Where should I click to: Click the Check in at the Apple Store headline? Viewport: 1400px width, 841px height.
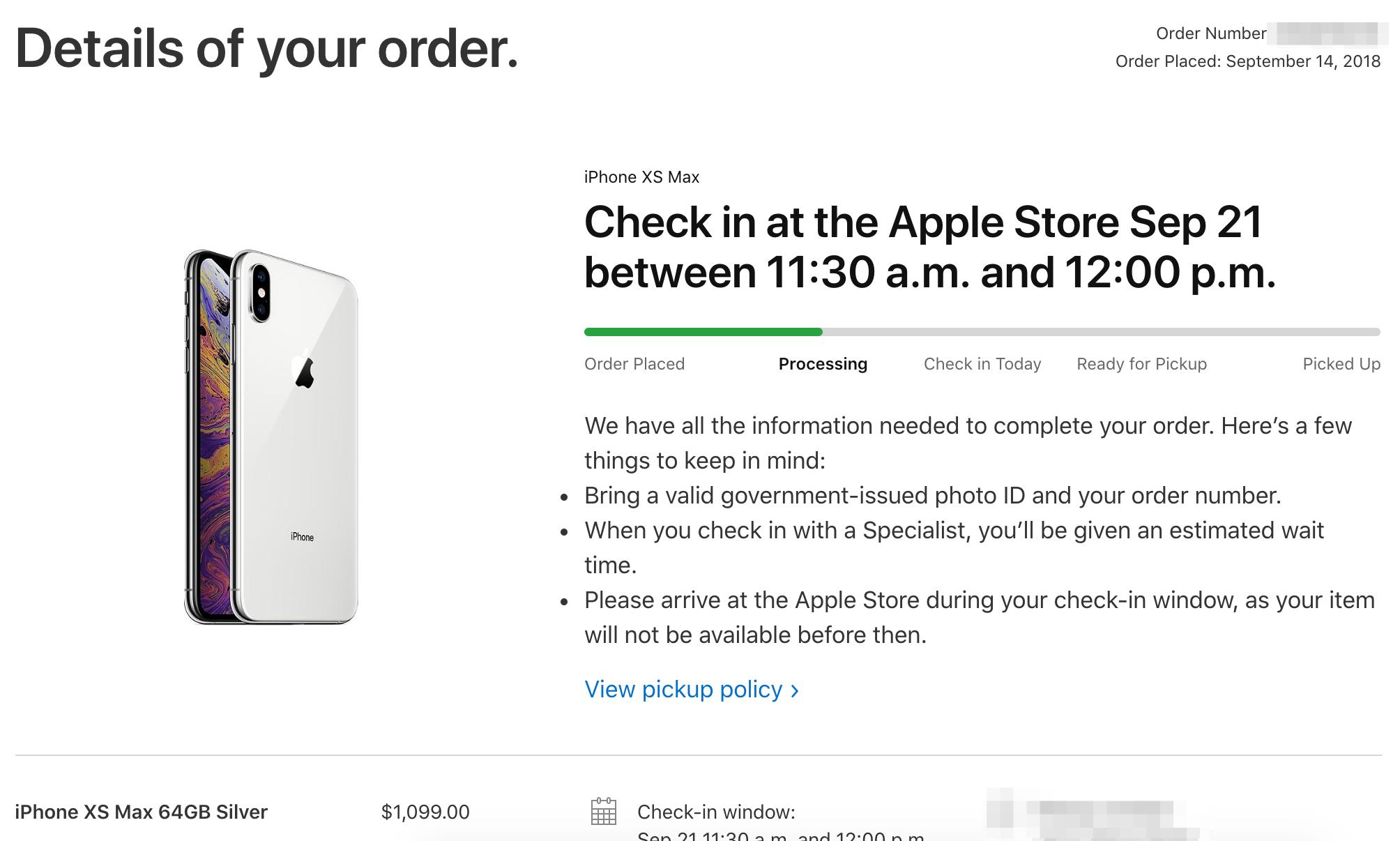[930, 247]
